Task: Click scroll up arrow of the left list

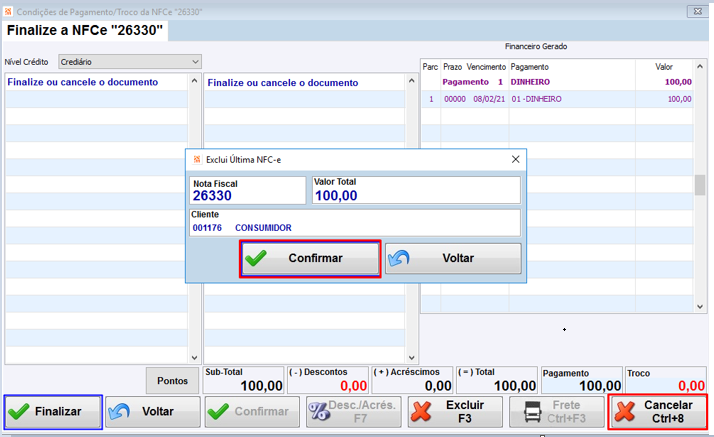Action: tap(194, 81)
